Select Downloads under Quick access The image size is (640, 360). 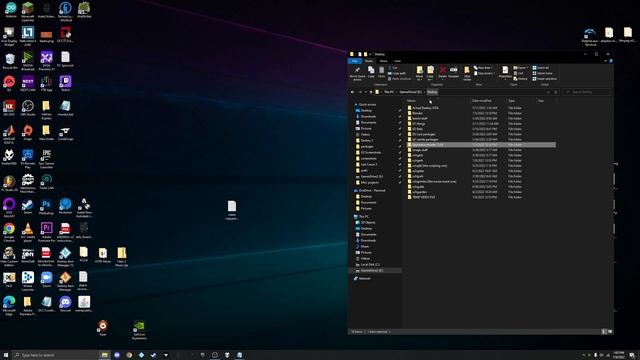click(368, 116)
